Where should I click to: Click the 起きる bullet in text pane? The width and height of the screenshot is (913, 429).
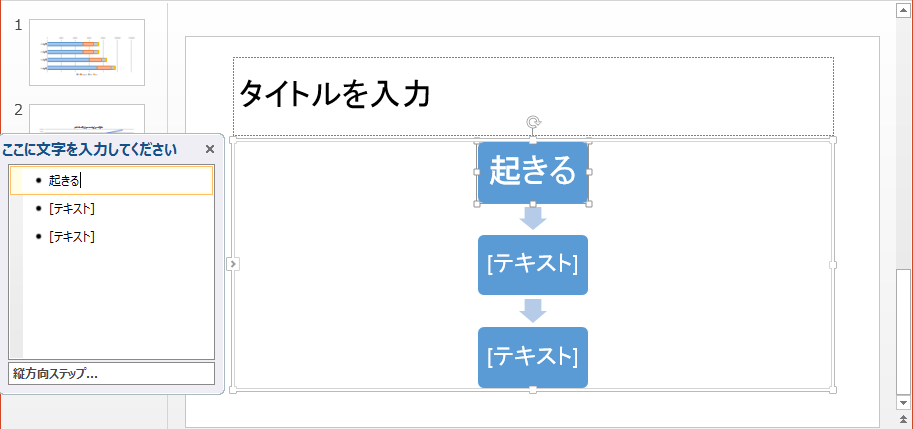point(66,181)
